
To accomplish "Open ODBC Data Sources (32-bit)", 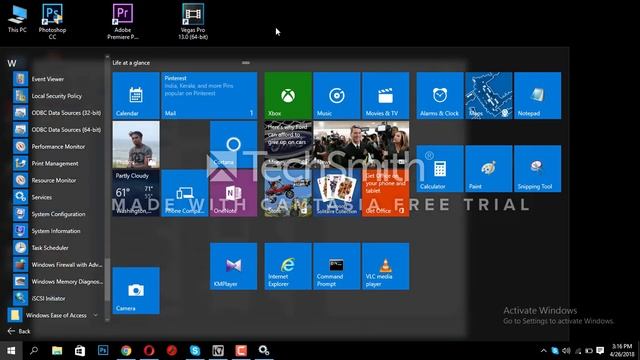I will tap(58, 113).
